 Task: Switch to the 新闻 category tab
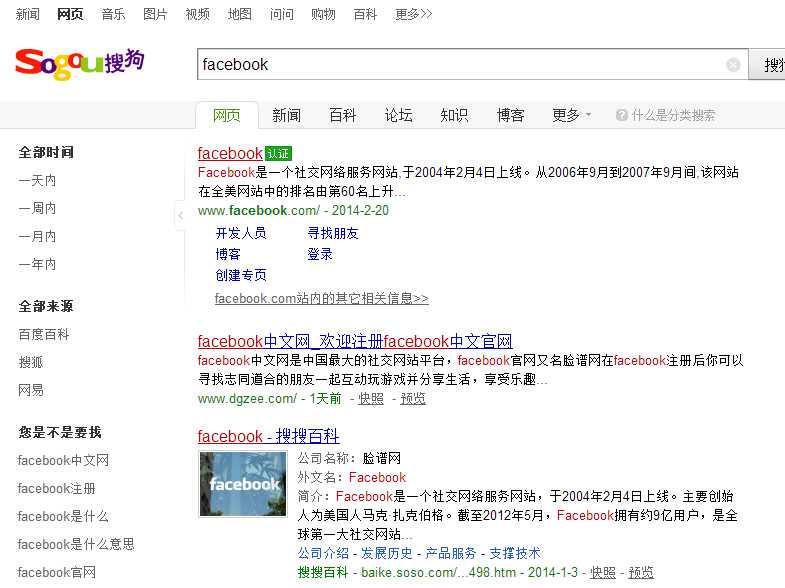(286, 116)
